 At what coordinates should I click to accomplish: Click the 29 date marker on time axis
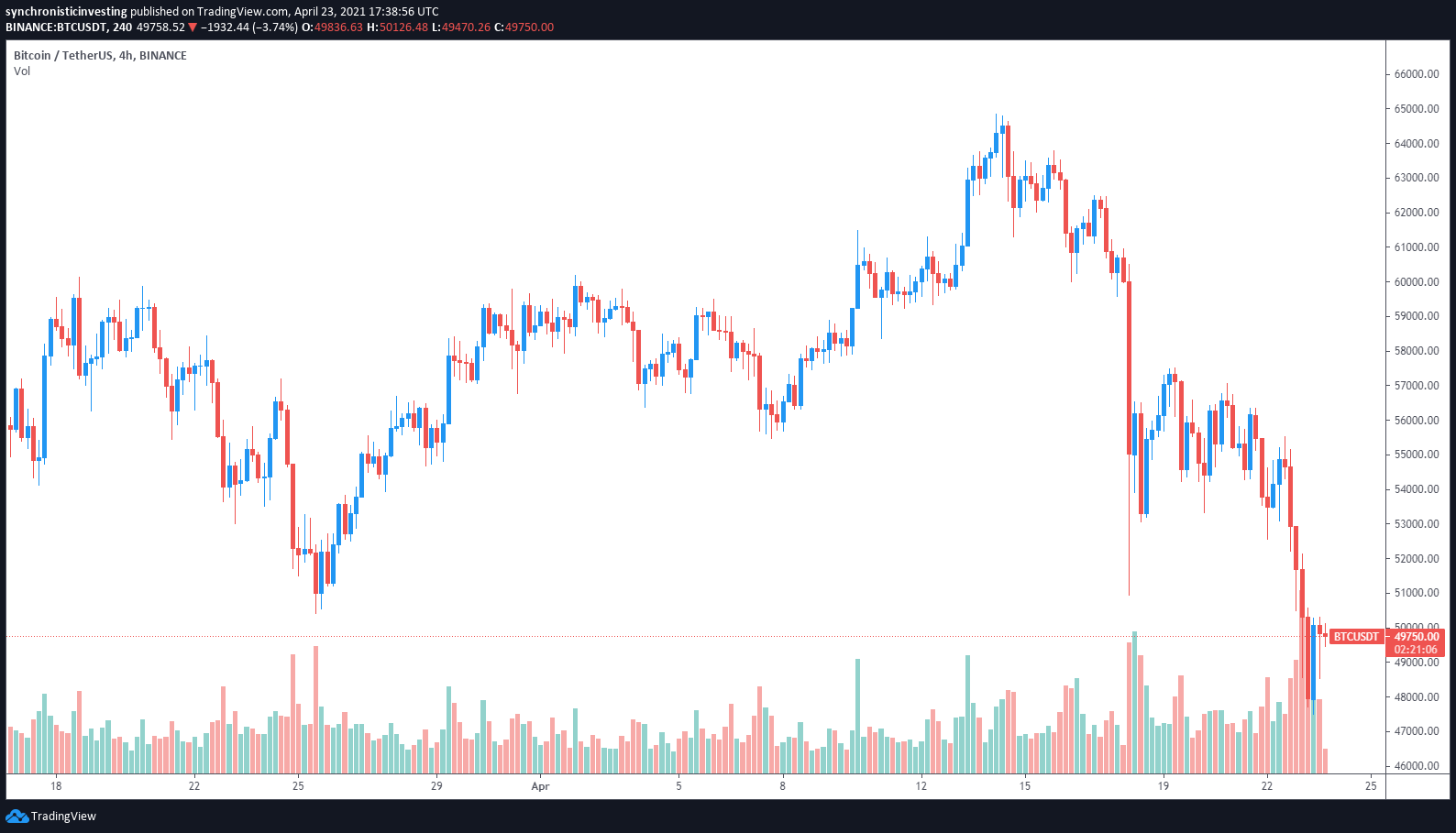(436, 786)
